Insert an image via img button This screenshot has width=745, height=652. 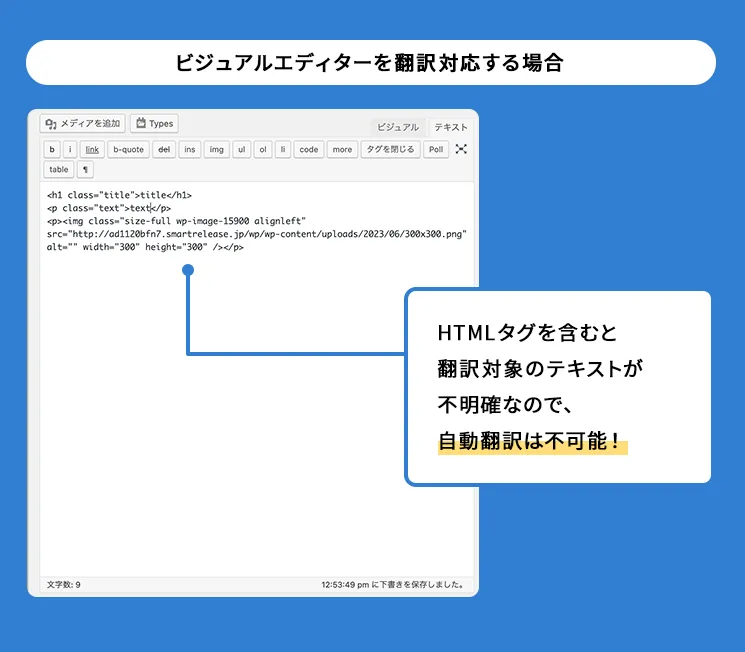pos(217,149)
